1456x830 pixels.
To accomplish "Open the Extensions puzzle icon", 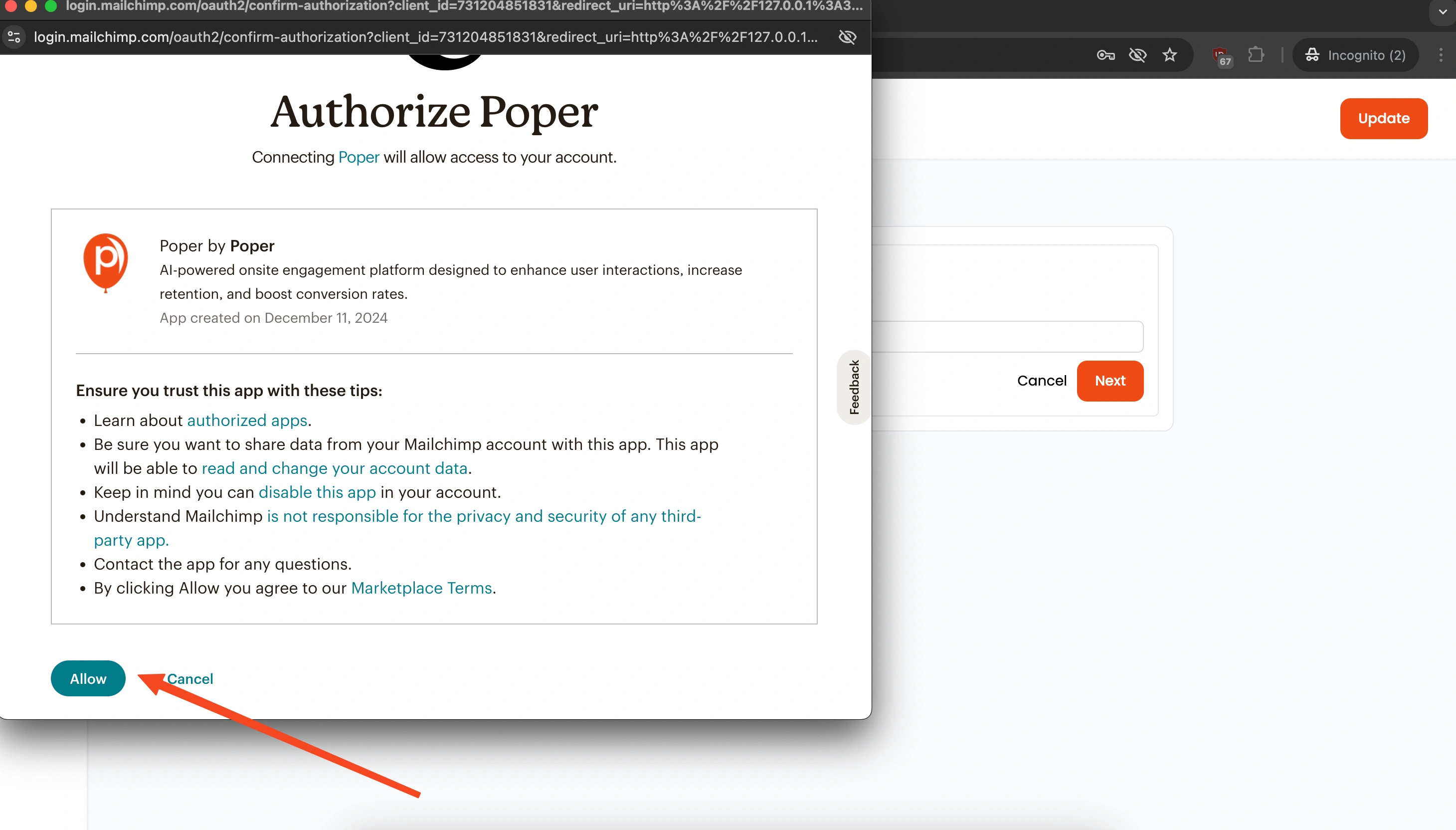I will 1256,55.
